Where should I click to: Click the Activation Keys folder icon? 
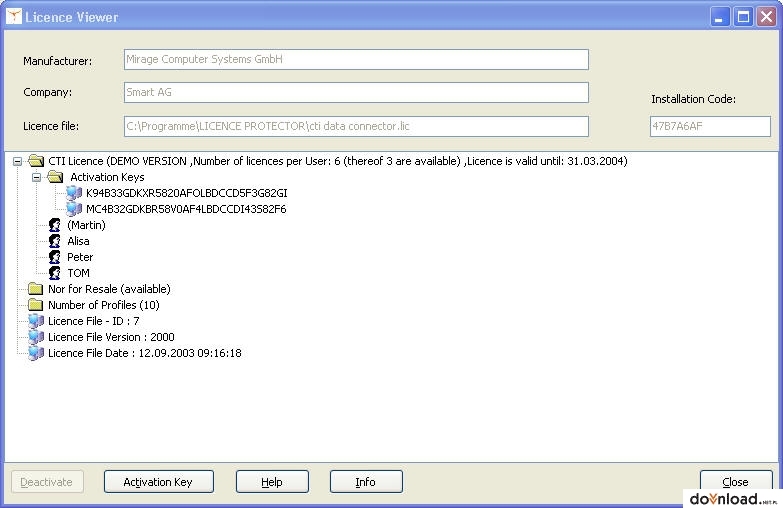[55, 177]
